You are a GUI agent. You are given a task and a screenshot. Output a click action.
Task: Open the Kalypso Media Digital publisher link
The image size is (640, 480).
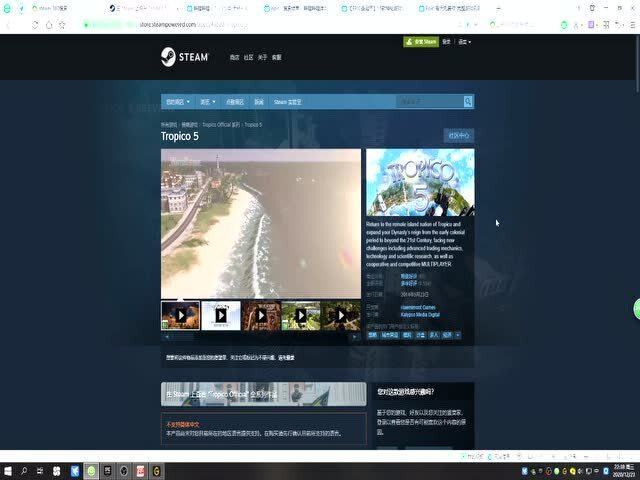(x=420, y=315)
